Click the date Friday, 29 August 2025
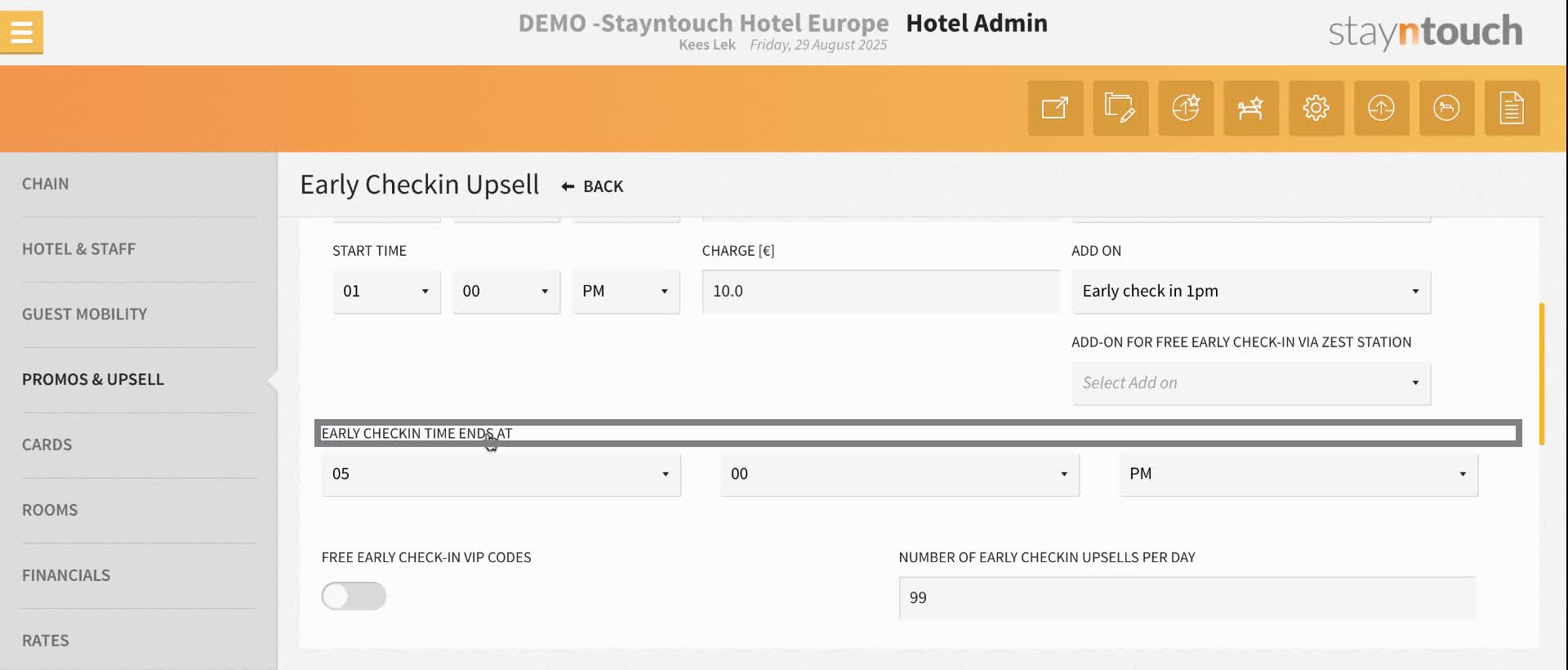This screenshot has height=670, width=1568. point(818,45)
